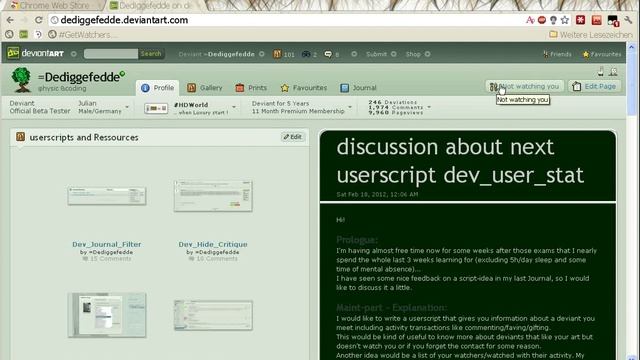Click the #HDWorld group stamp icon
Viewport: 640px width, 360px height.
[x=156, y=108]
